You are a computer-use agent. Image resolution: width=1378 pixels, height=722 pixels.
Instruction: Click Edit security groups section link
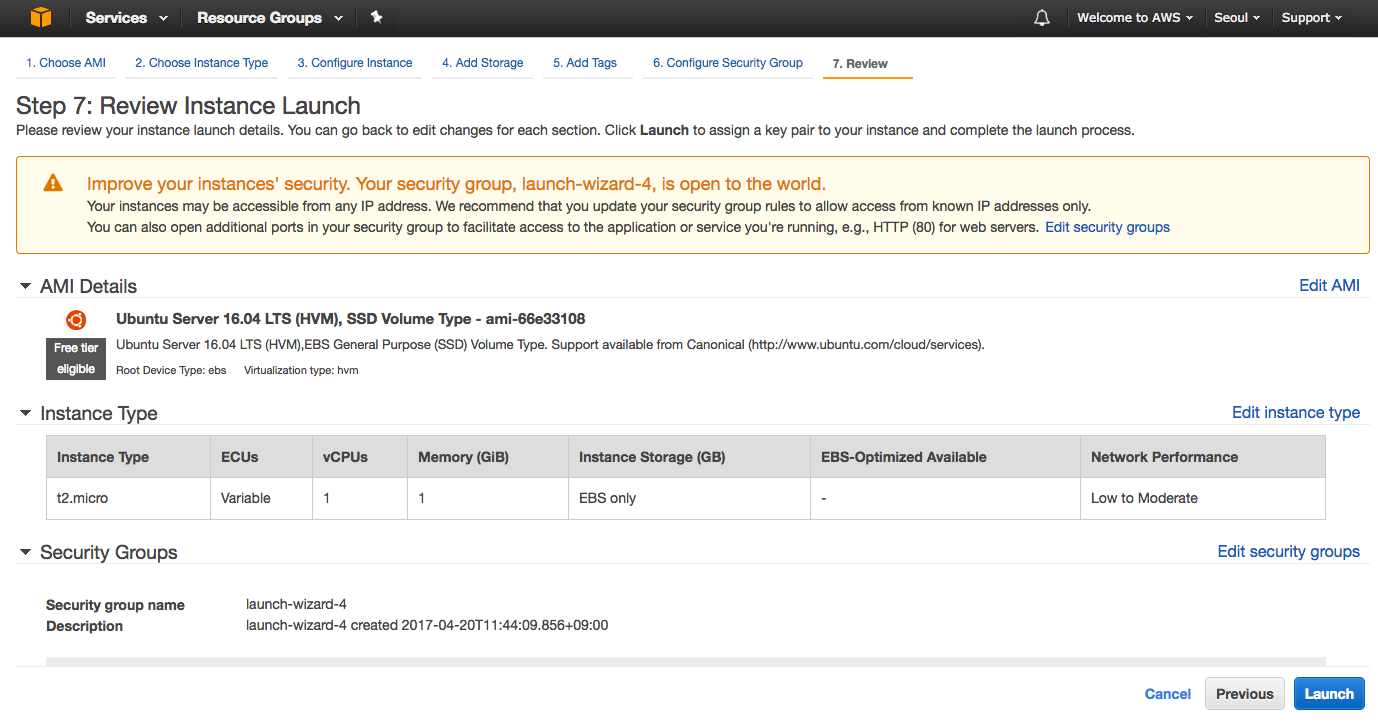tap(1288, 551)
